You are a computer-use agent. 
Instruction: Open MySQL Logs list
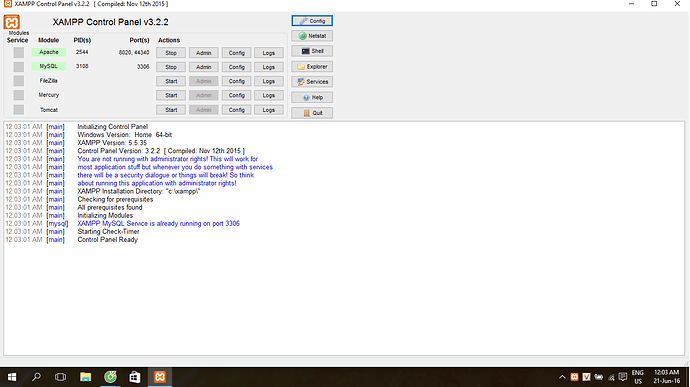[x=268, y=67]
